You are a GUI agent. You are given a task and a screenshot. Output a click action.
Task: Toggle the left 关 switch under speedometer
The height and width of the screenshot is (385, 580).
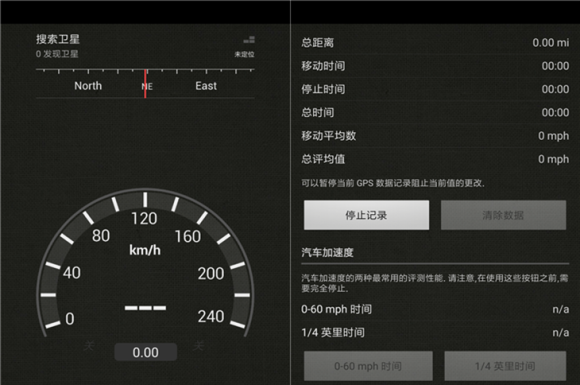click(89, 346)
